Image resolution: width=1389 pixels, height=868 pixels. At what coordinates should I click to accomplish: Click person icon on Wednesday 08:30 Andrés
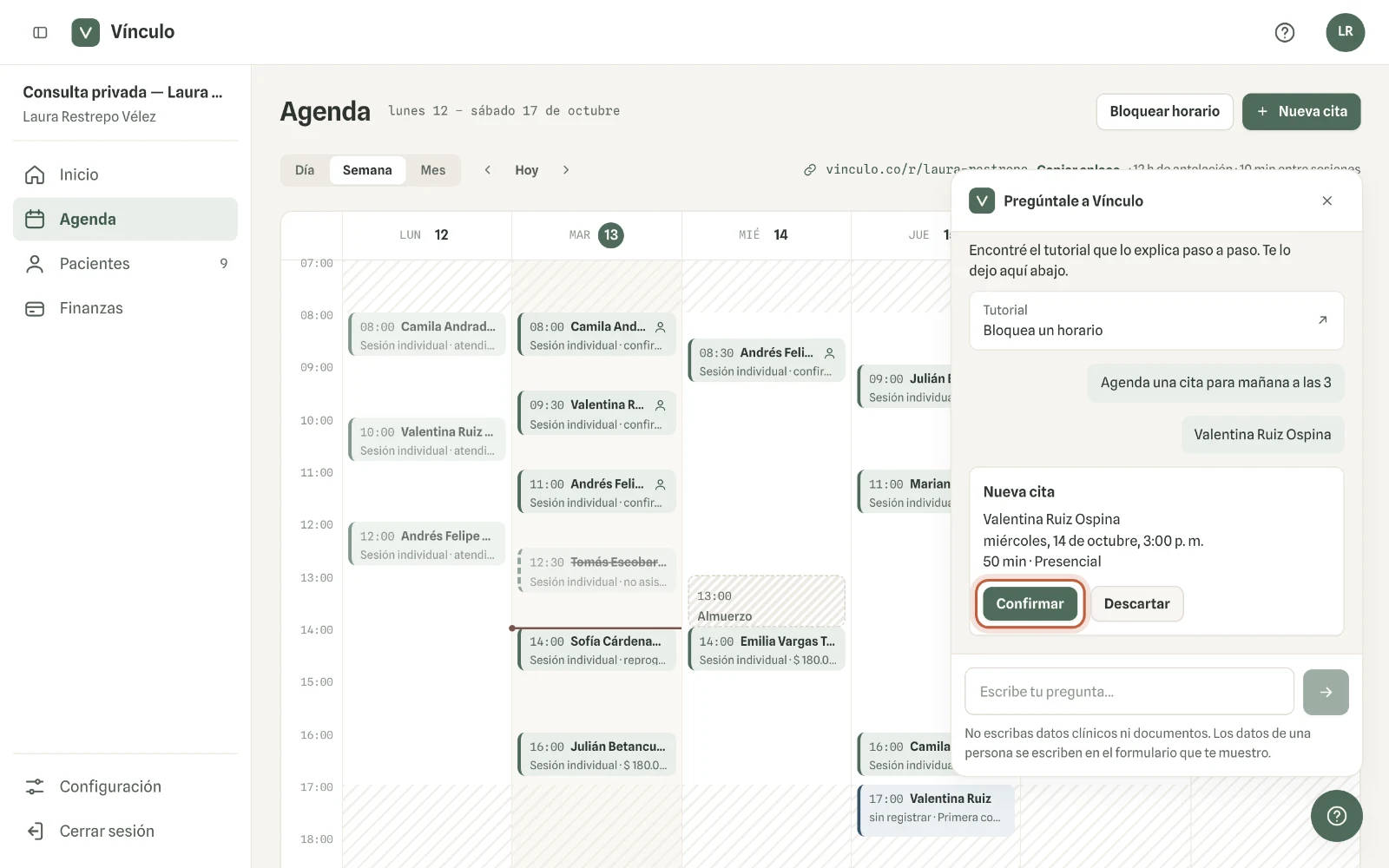click(830, 353)
